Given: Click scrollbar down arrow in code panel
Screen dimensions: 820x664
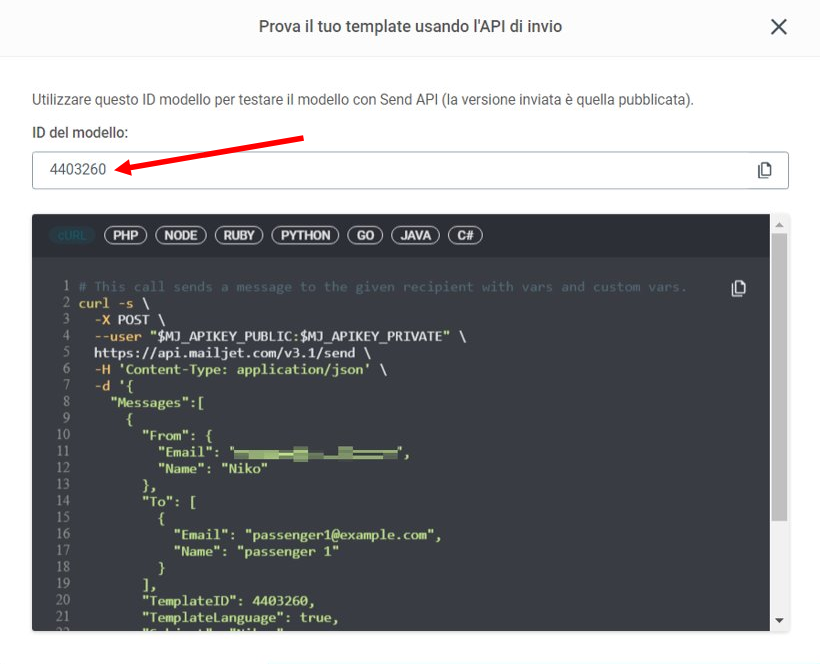Looking at the screenshot, I should coord(779,621).
